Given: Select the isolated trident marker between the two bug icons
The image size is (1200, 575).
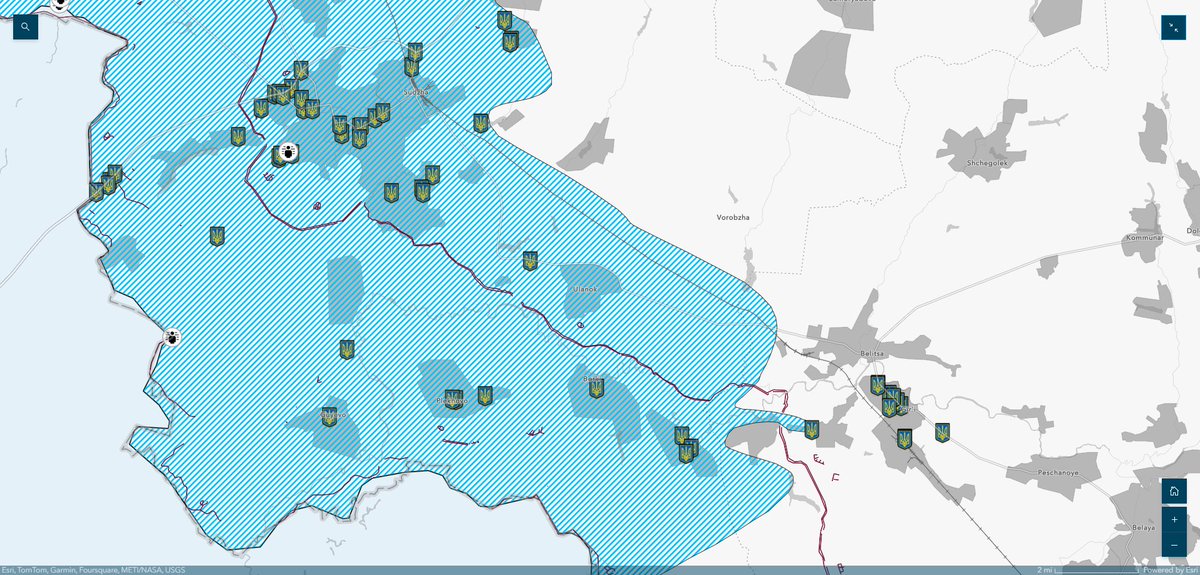Looking at the screenshot, I should pos(217,236).
